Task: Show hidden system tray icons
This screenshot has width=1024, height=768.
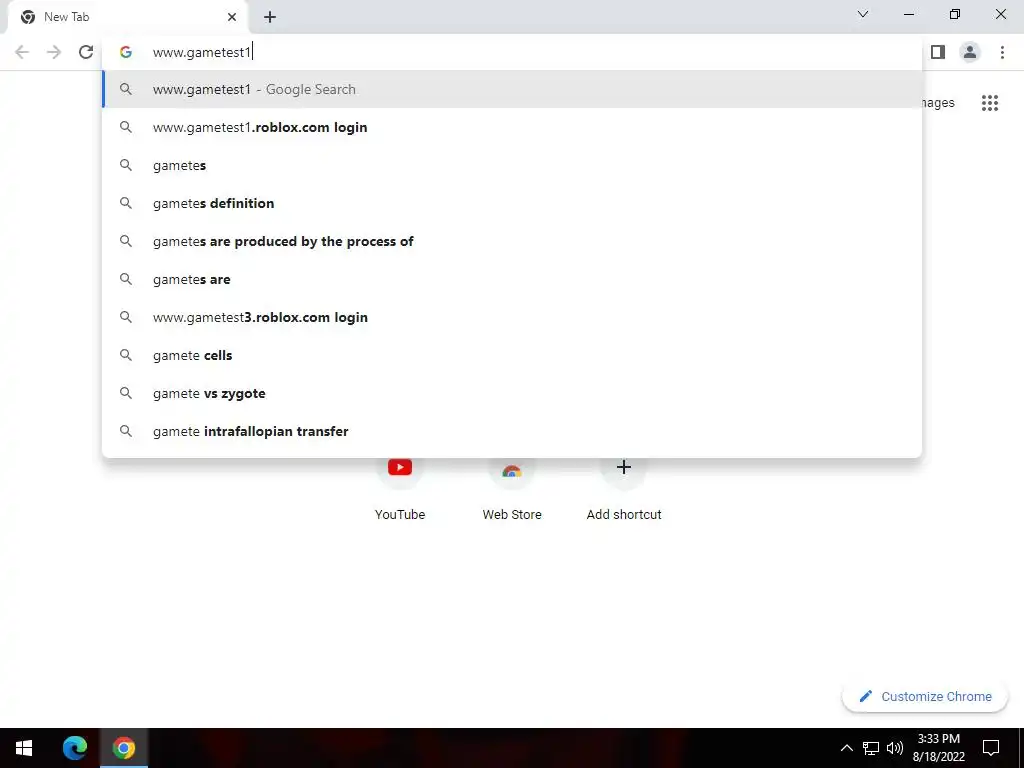Action: (846, 748)
